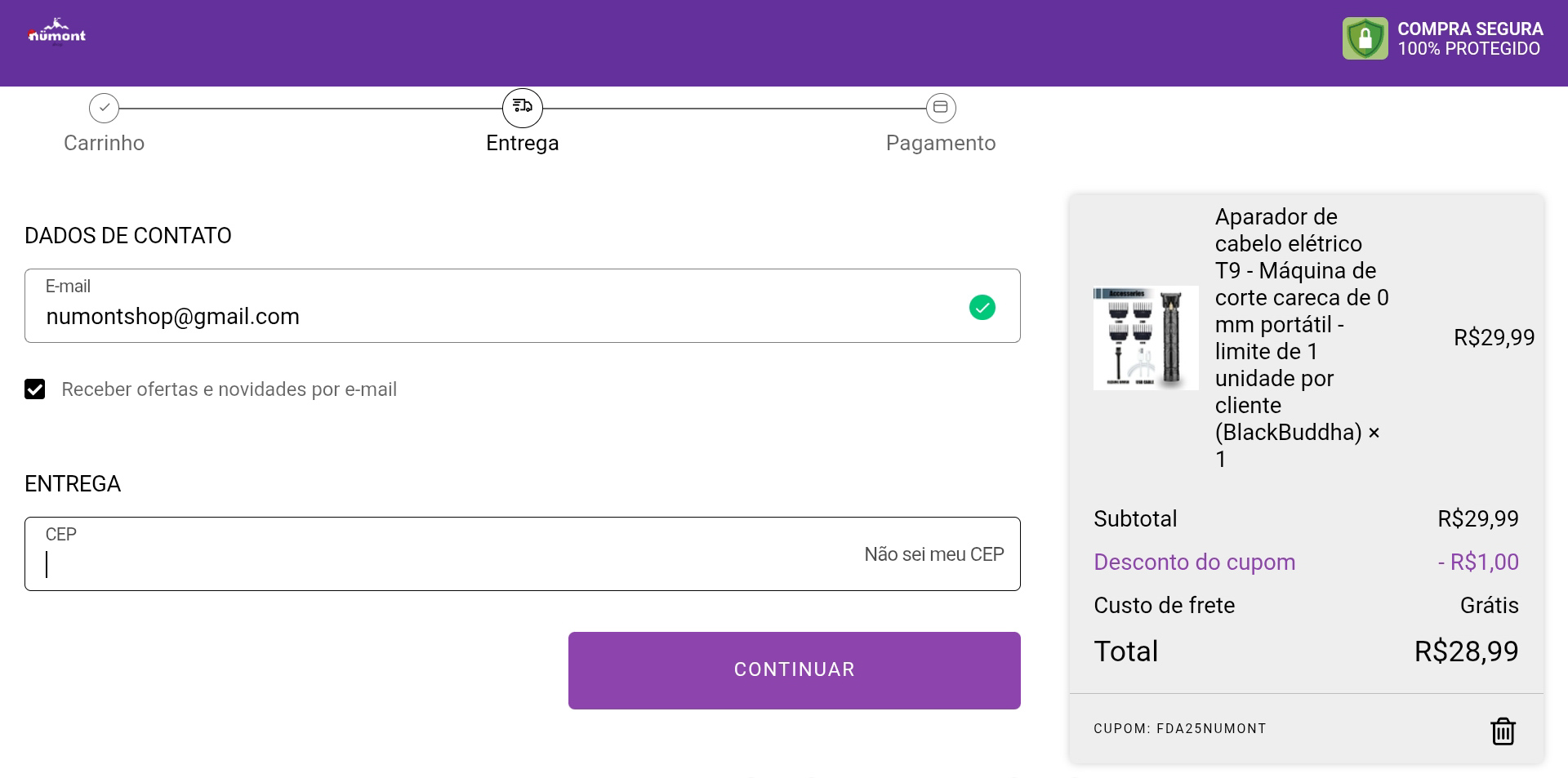Open the 'Não sei meu CEP' link
The height and width of the screenshot is (778, 1568).
pos(933,554)
